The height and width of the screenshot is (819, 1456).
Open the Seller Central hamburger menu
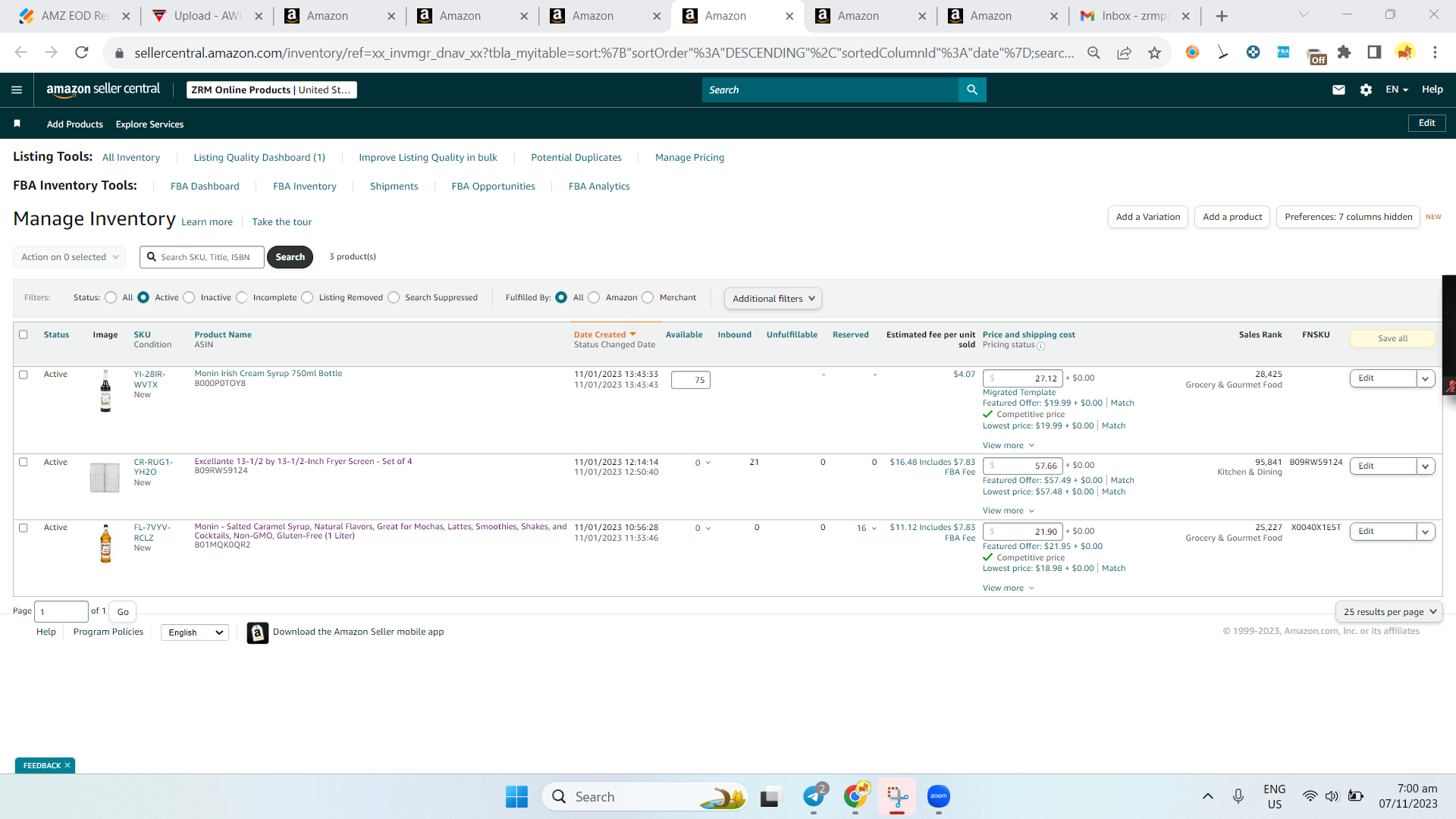[x=17, y=89]
